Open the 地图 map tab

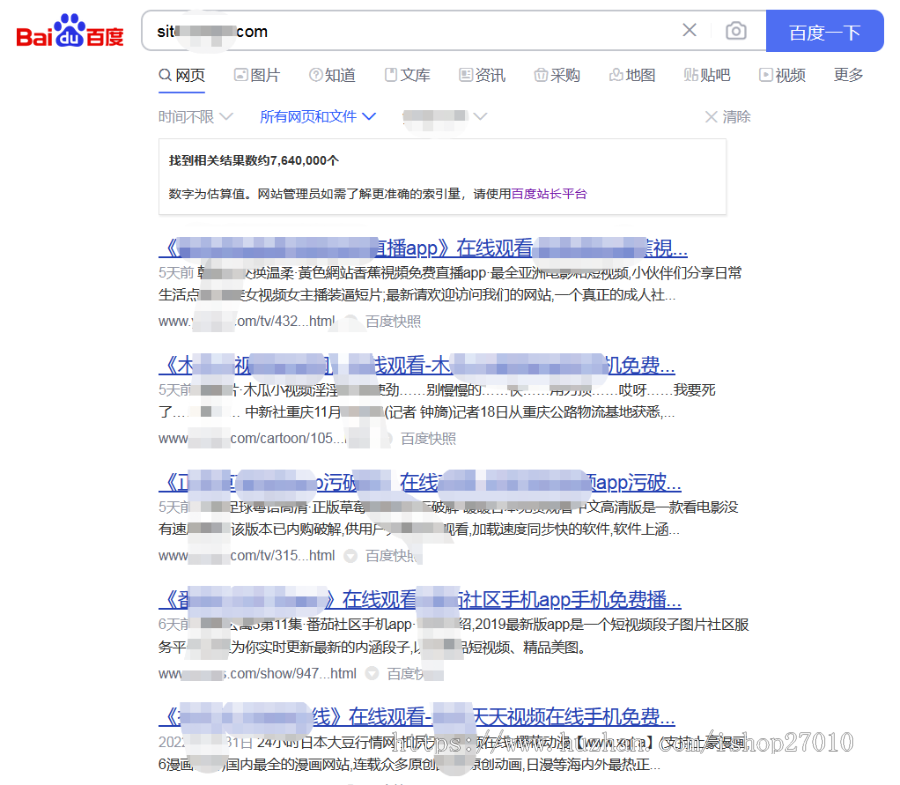[632, 75]
